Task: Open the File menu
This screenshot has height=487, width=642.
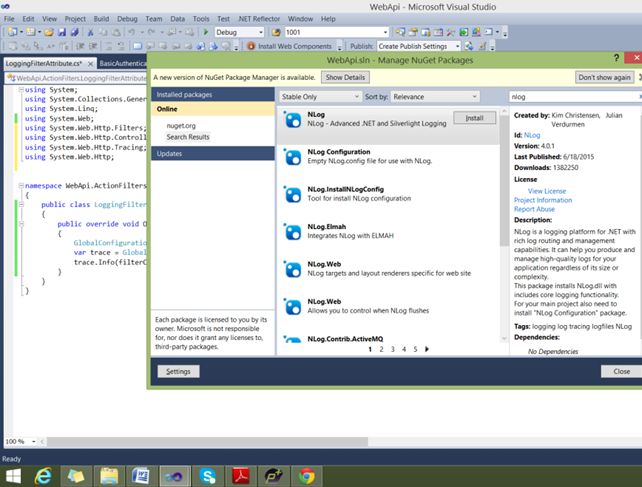Action: tap(9, 19)
